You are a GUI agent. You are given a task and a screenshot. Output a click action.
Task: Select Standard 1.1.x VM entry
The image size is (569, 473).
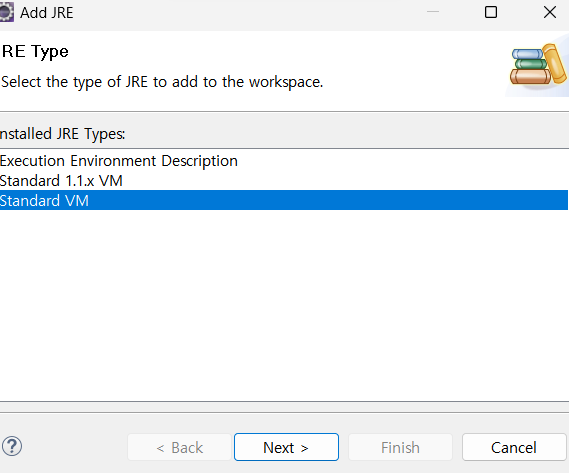(x=284, y=180)
